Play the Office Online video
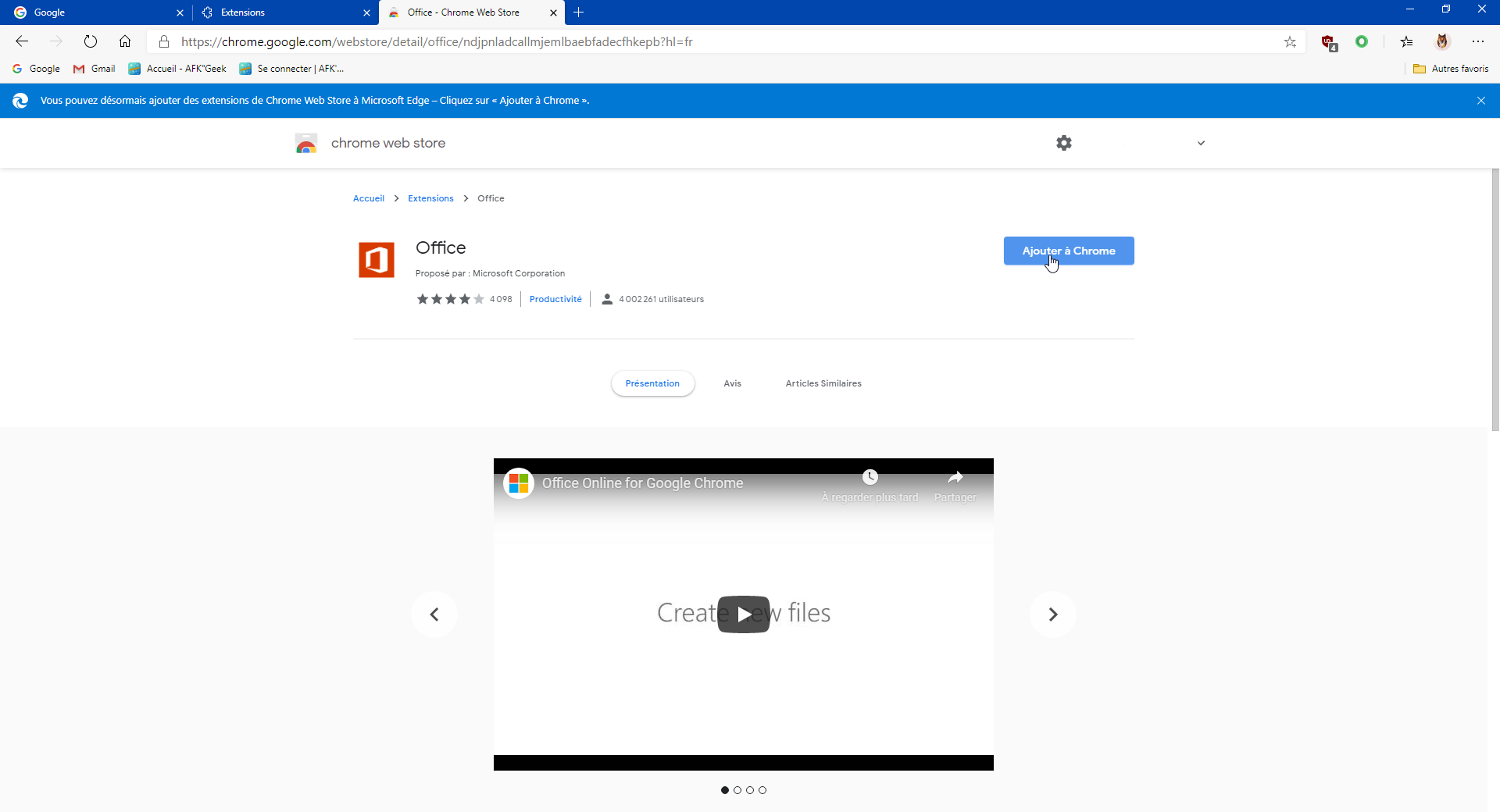The height and width of the screenshot is (812, 1500). [744, 614]
